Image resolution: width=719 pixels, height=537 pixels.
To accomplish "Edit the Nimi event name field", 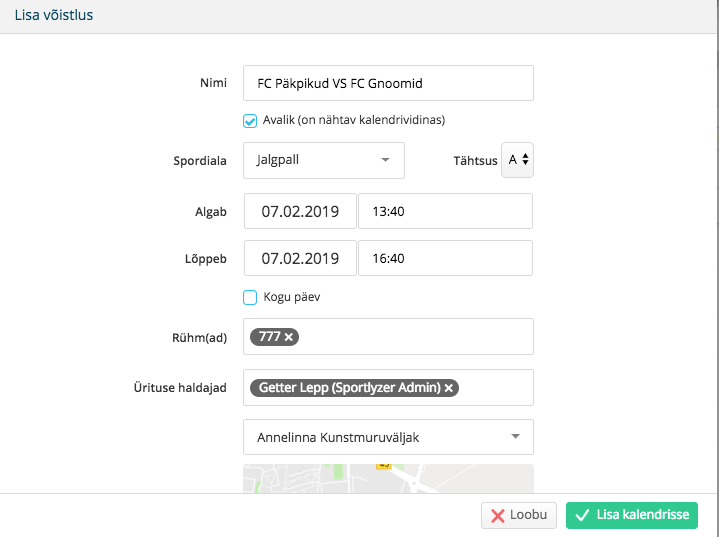I will point(388,83).
